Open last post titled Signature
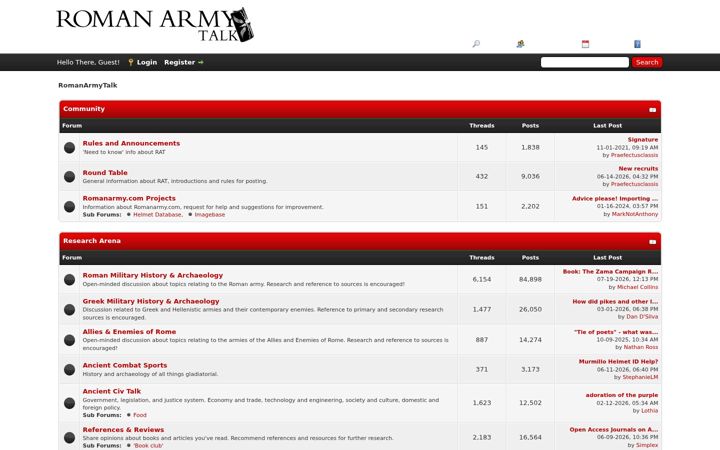This screenshot has height=450, width=720. tap(643, 140)
